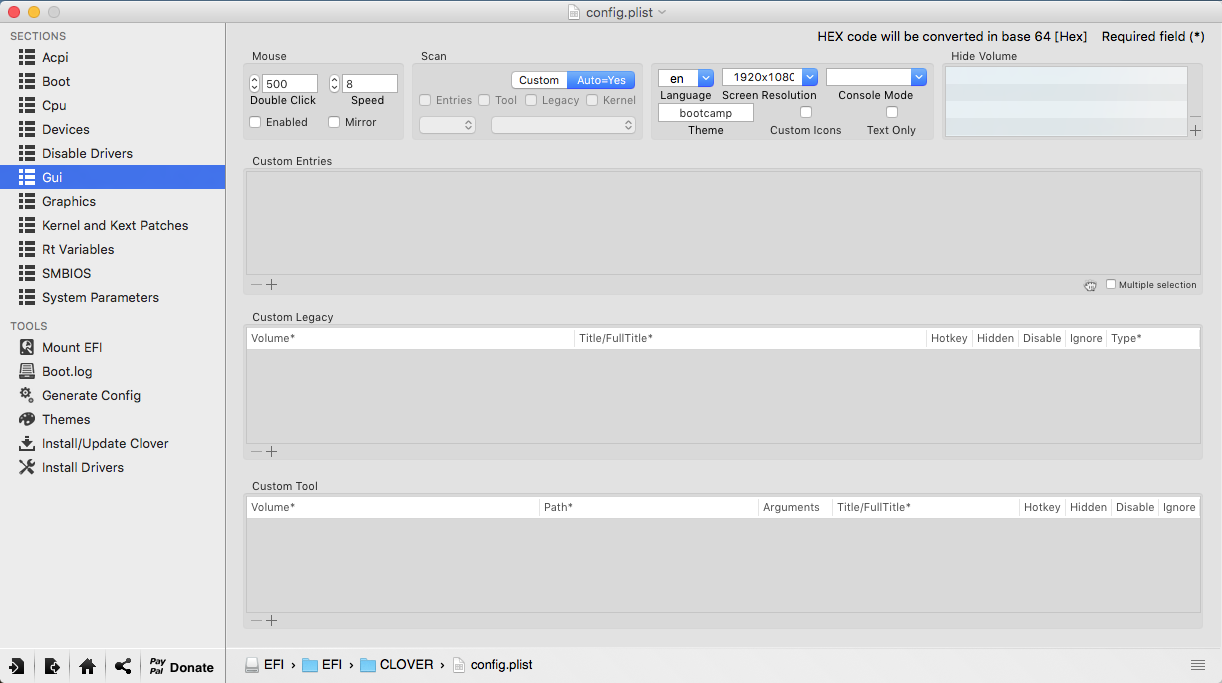Check the Scan Entries checkbox
Screen dimensions: 1222x683
pos(425,100)
